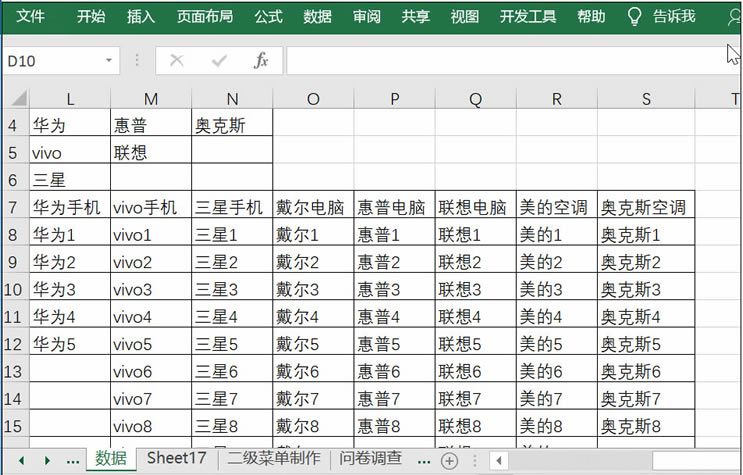Open the 视图 ribbon tab
743x475 pixels.
(x=465, y=17)
